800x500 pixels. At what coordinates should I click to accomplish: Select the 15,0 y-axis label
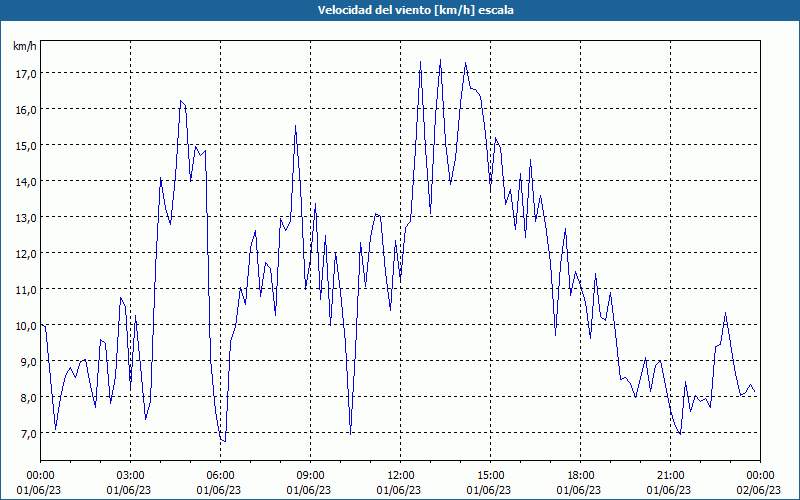(x=26, y=145)
